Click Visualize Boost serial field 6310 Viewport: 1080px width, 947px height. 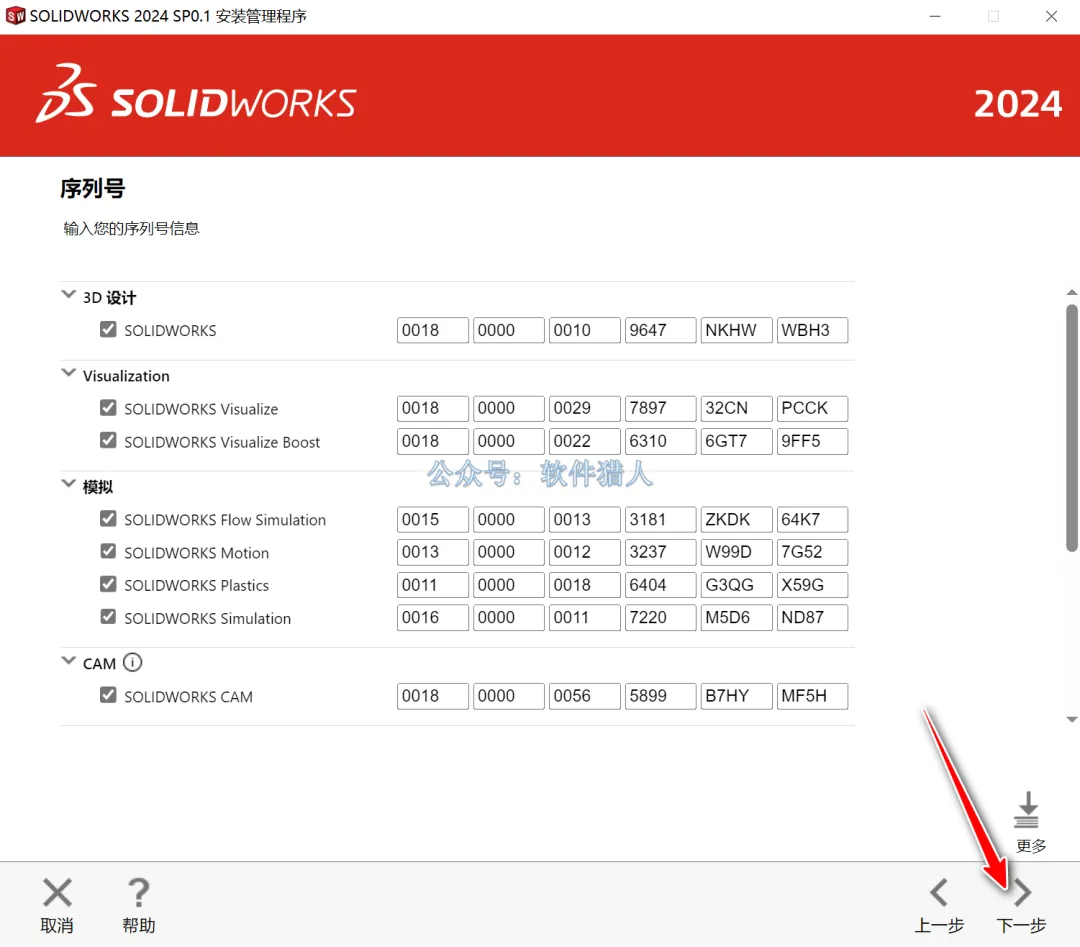(x=660, y=441)
